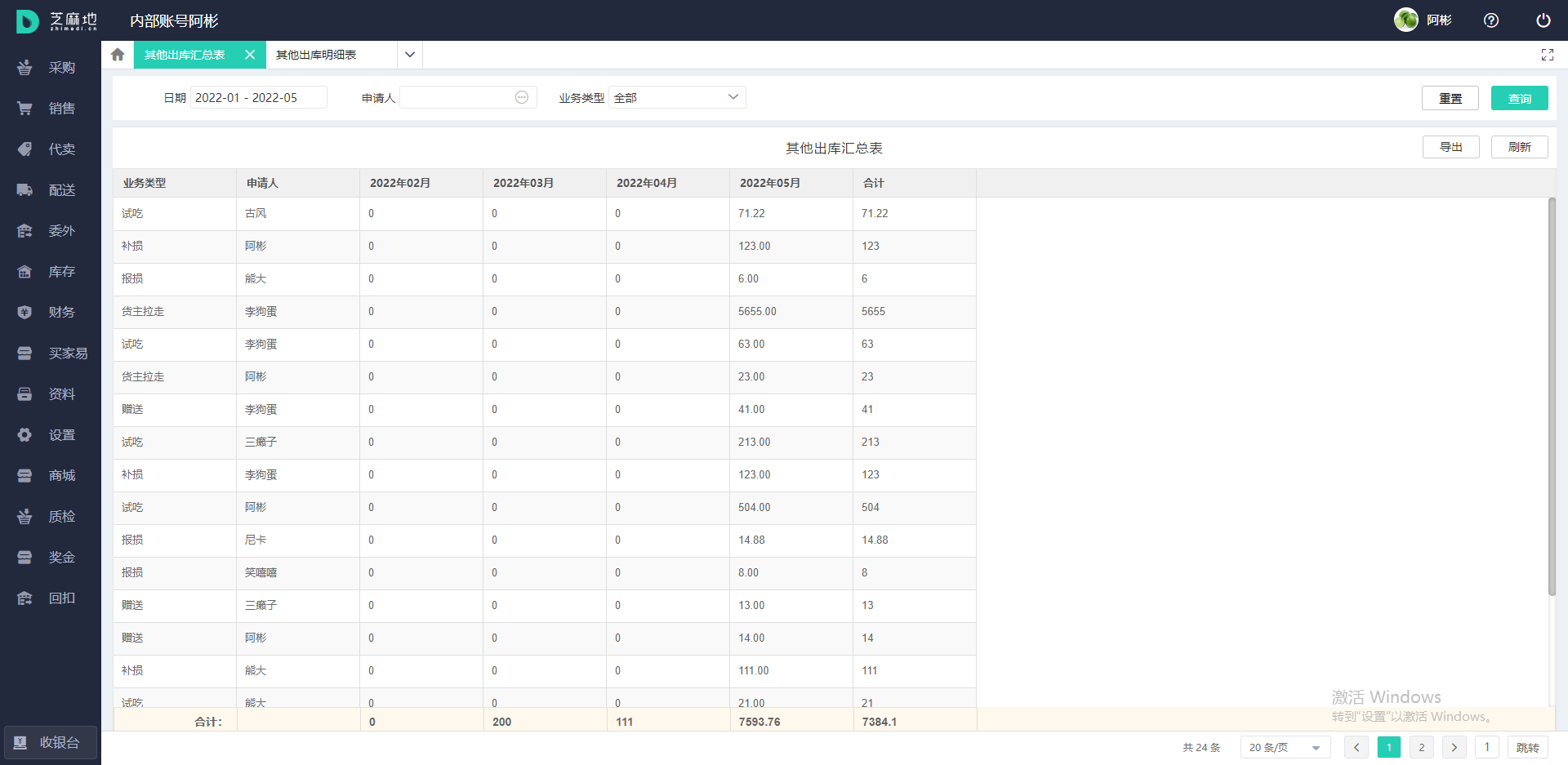The height and width of the screenshot is (765, 1568).
Task: Open the 设置 settings gear icon
Action: [24, 435]
